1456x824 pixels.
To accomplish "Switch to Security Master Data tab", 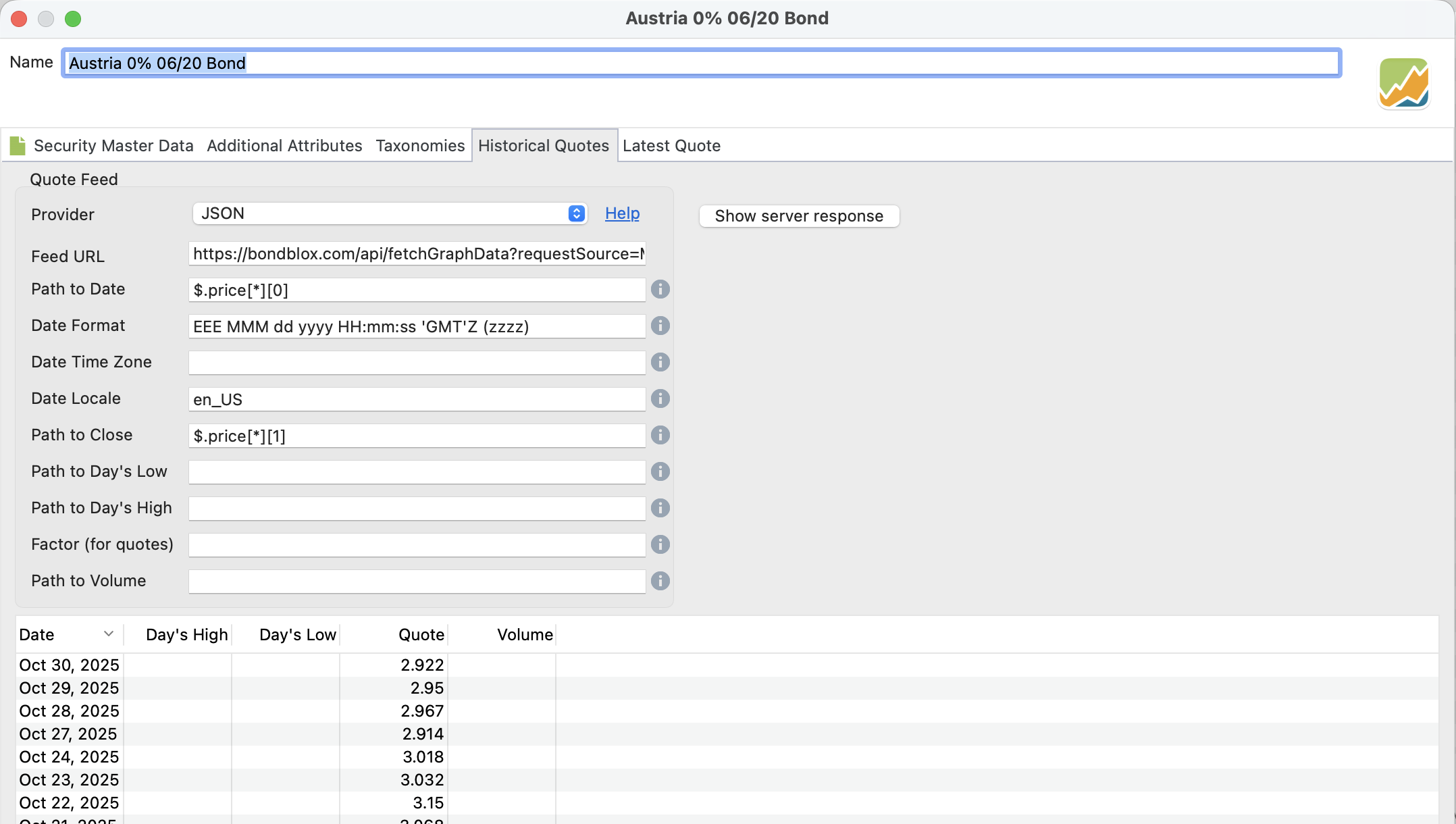I will pos(113,146).
